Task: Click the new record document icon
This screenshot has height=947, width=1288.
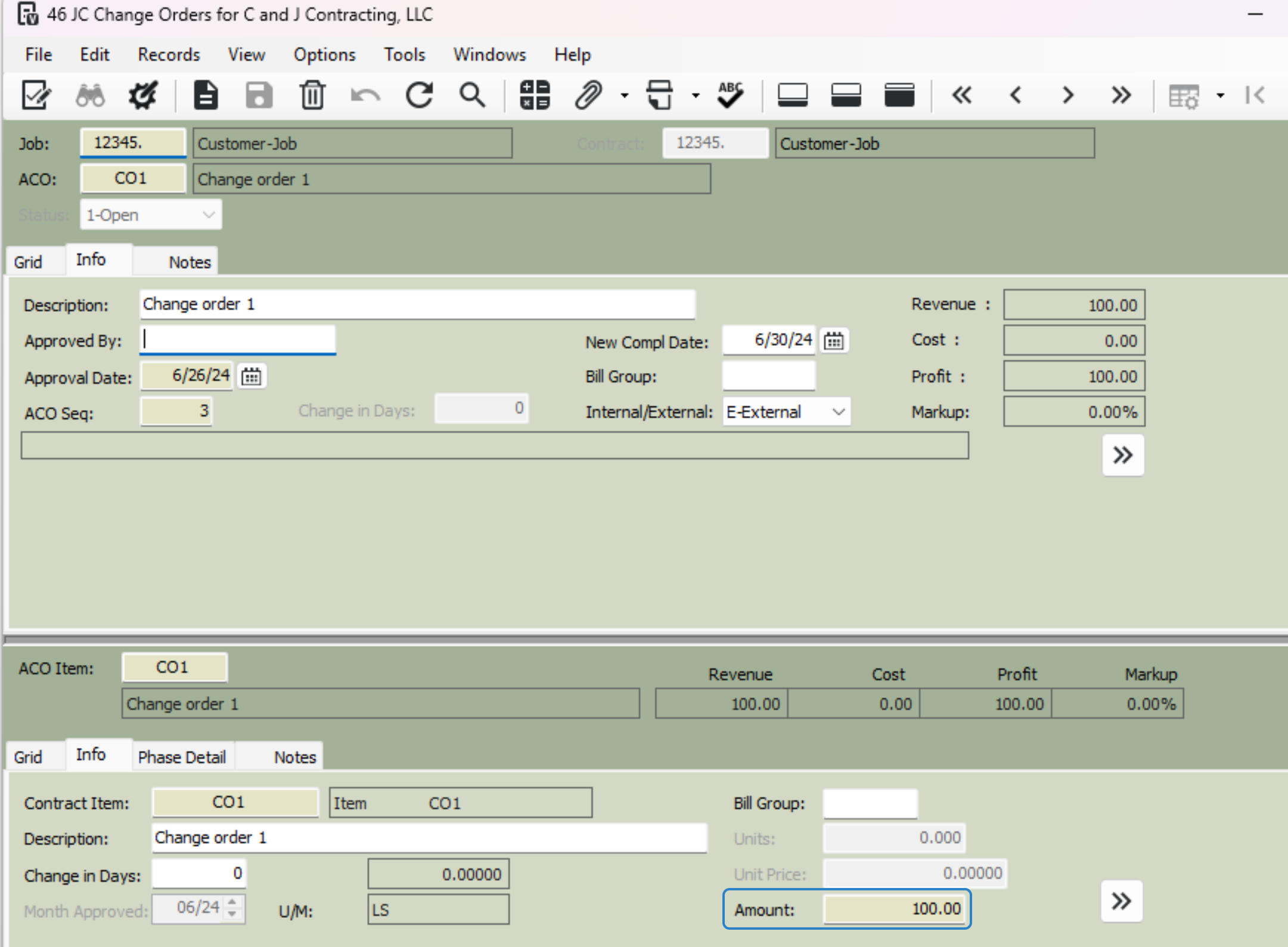Action: pos(206,95)
